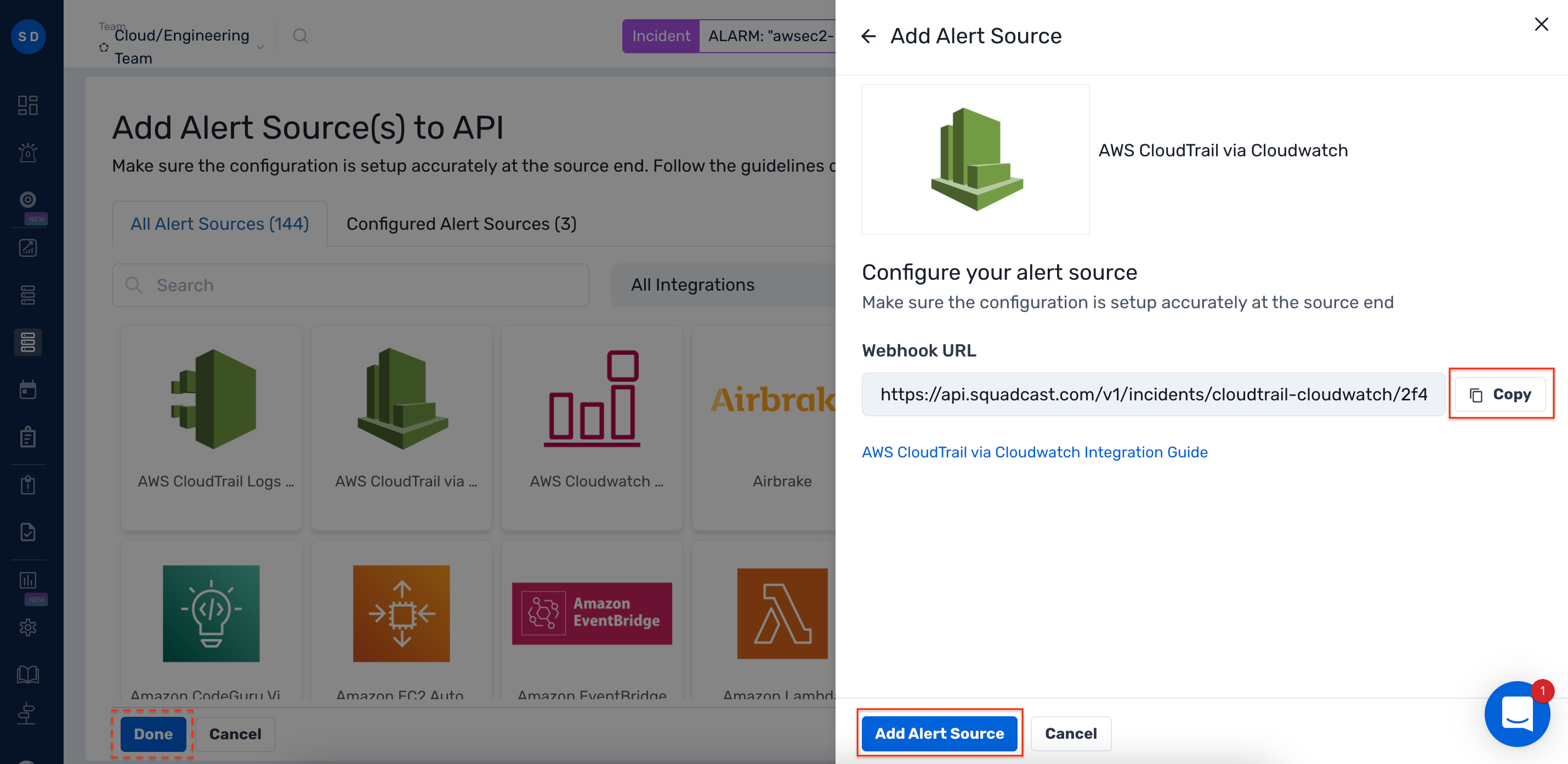Expand the Cloud/Engineering Team dropdown
Screen dimensions: 1568x764
(181, 47)
